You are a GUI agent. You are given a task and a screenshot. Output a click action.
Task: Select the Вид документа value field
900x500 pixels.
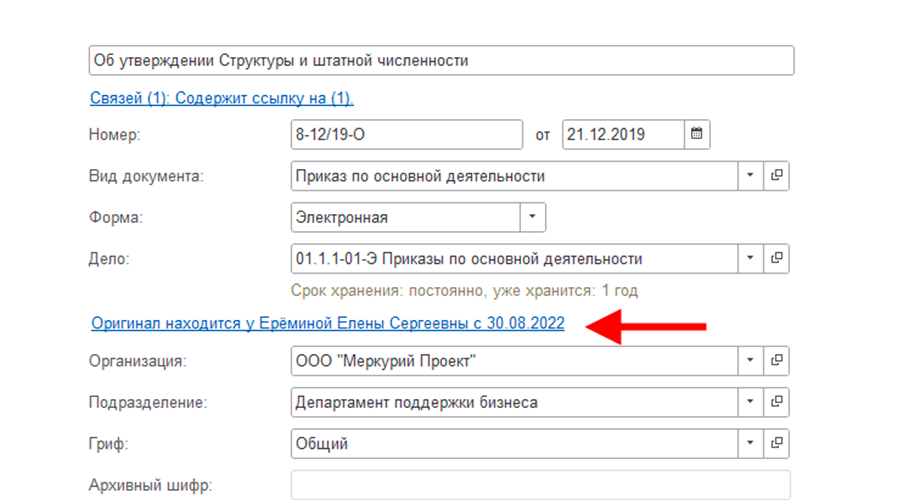tap(514, 176)
